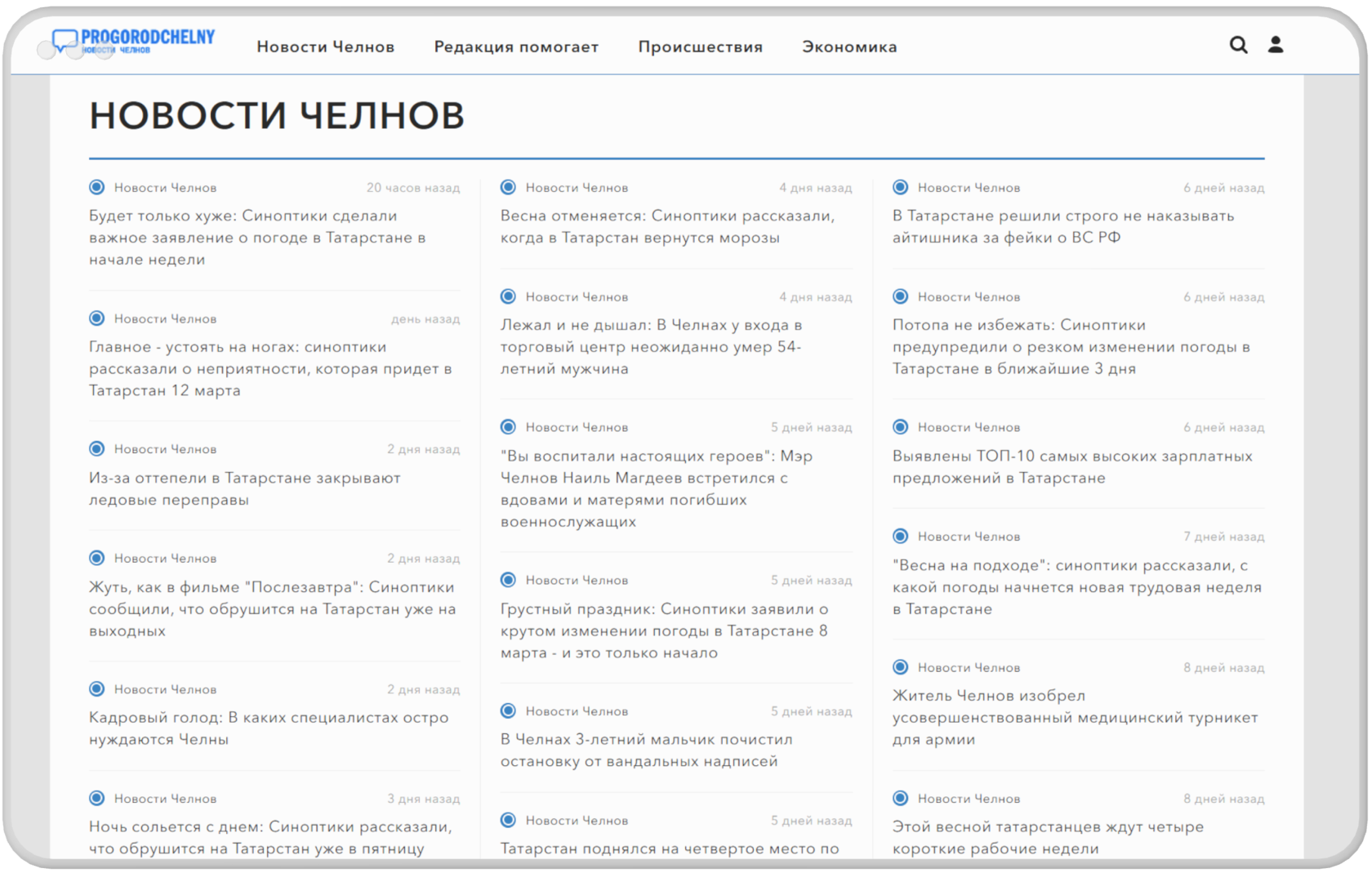Open the user account icon
Viewport: 1372px width, 873px height.
pos(1276,45)
